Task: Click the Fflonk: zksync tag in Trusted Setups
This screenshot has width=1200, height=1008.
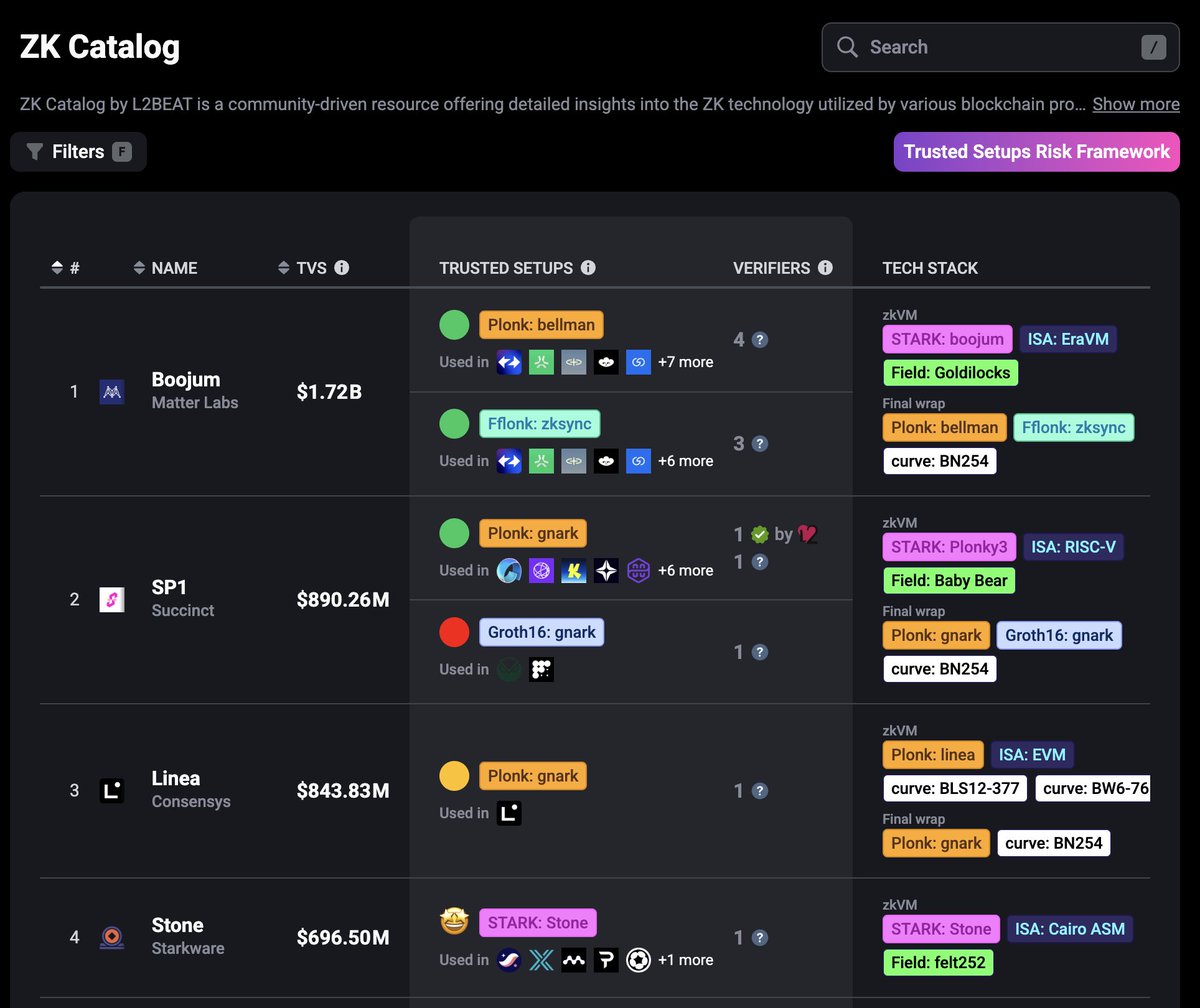Action: (540, 424)
